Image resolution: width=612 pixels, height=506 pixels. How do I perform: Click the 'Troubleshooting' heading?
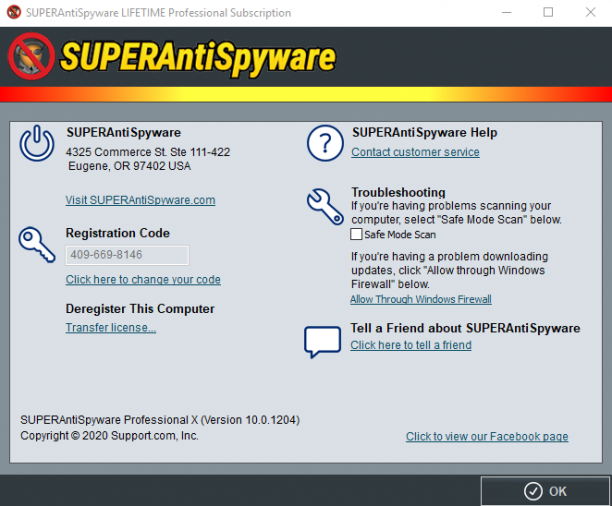point(399,192)
